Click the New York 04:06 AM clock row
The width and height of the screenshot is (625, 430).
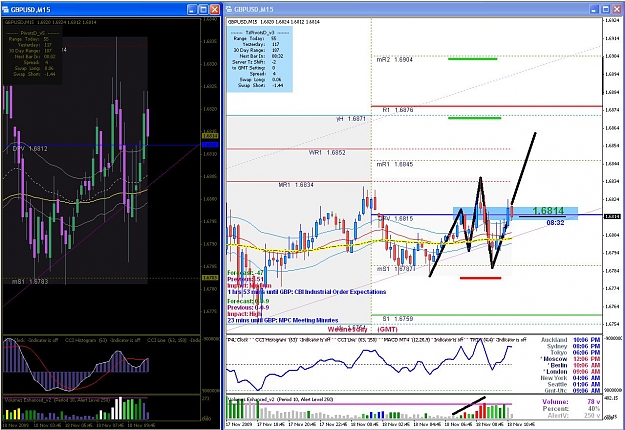(x=570, y=378)
